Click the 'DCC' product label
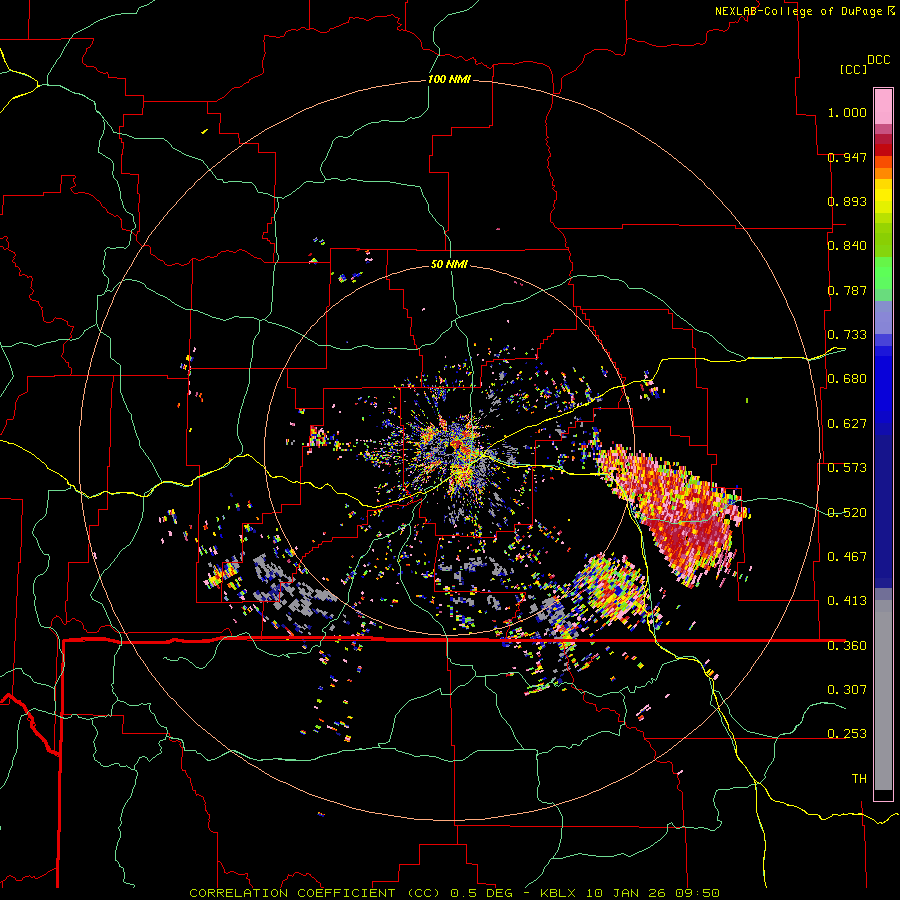This screenshot has width=900, height=900. [x=878, y=60]
